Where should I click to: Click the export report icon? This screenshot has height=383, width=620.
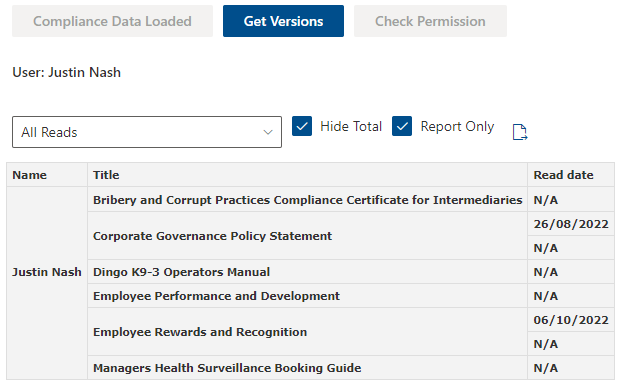point(520,132)
